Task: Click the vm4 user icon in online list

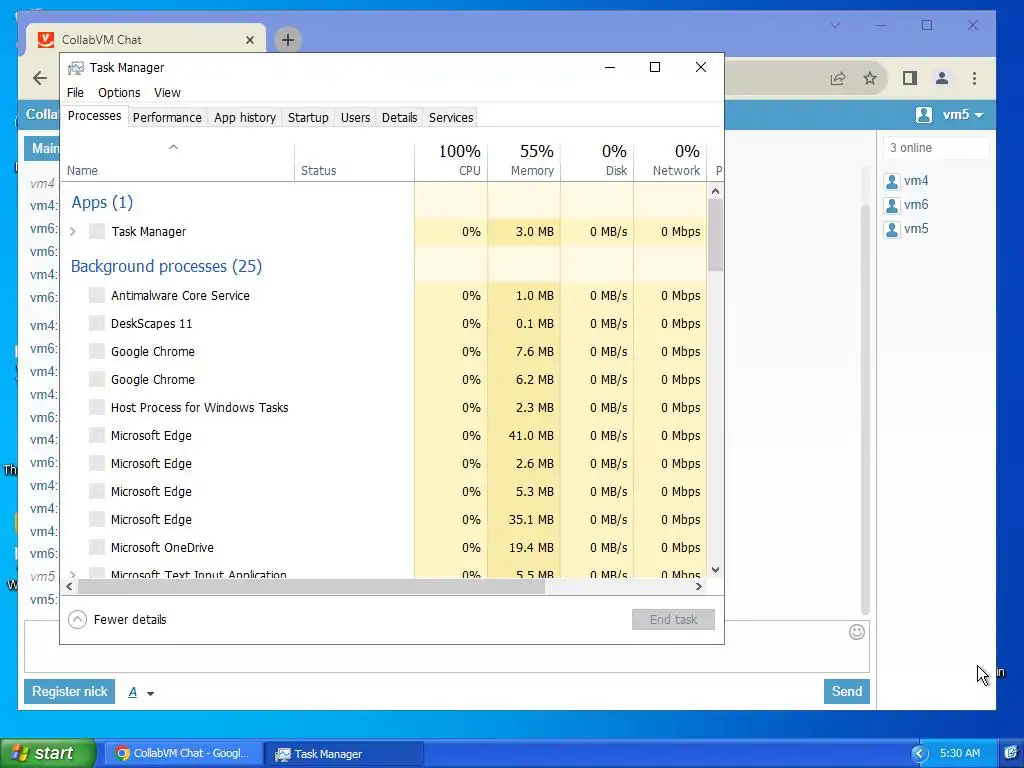Action: pos(892,181)
